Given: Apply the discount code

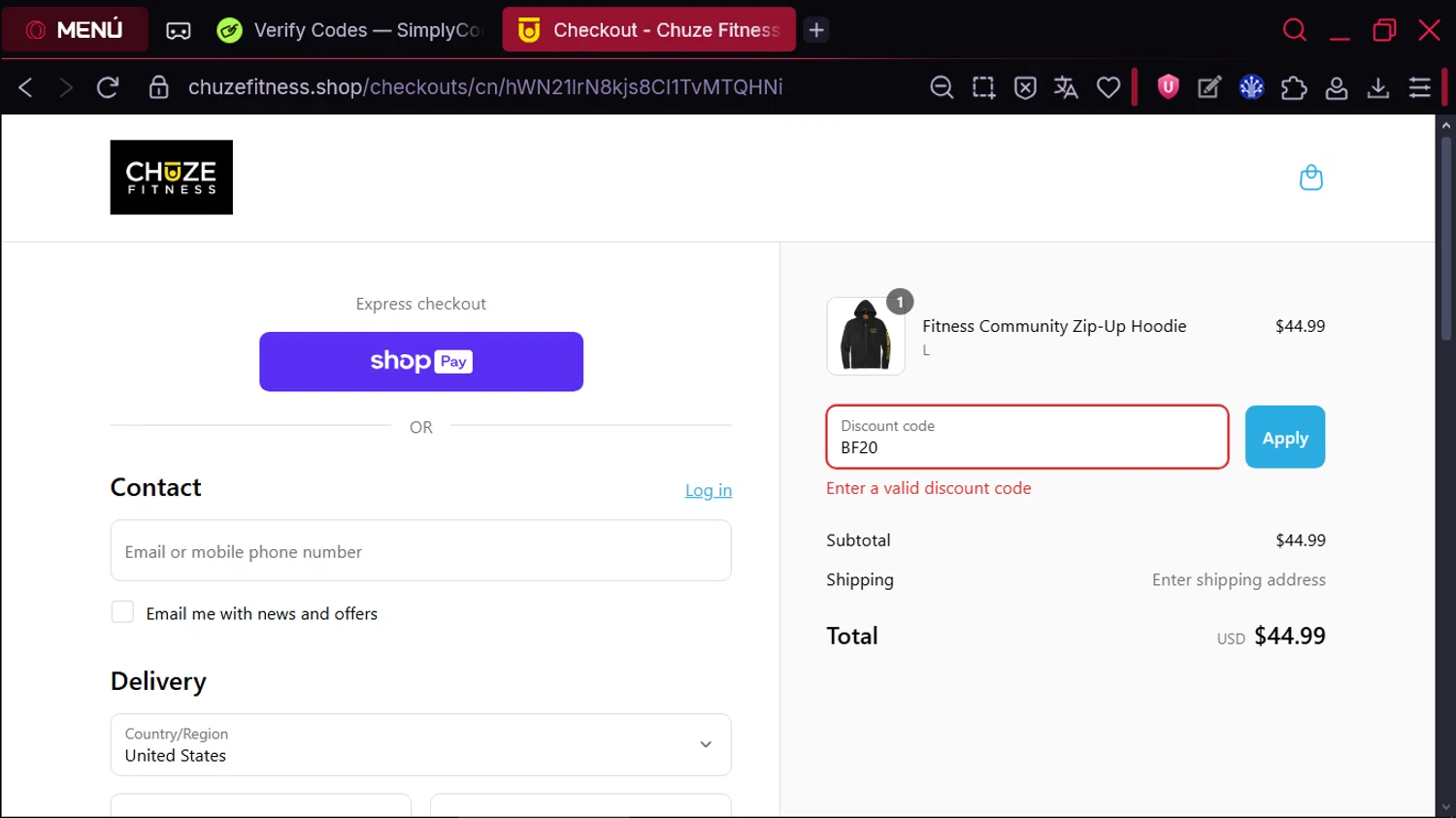Looking at the screenshot, I should [1285, 437].
